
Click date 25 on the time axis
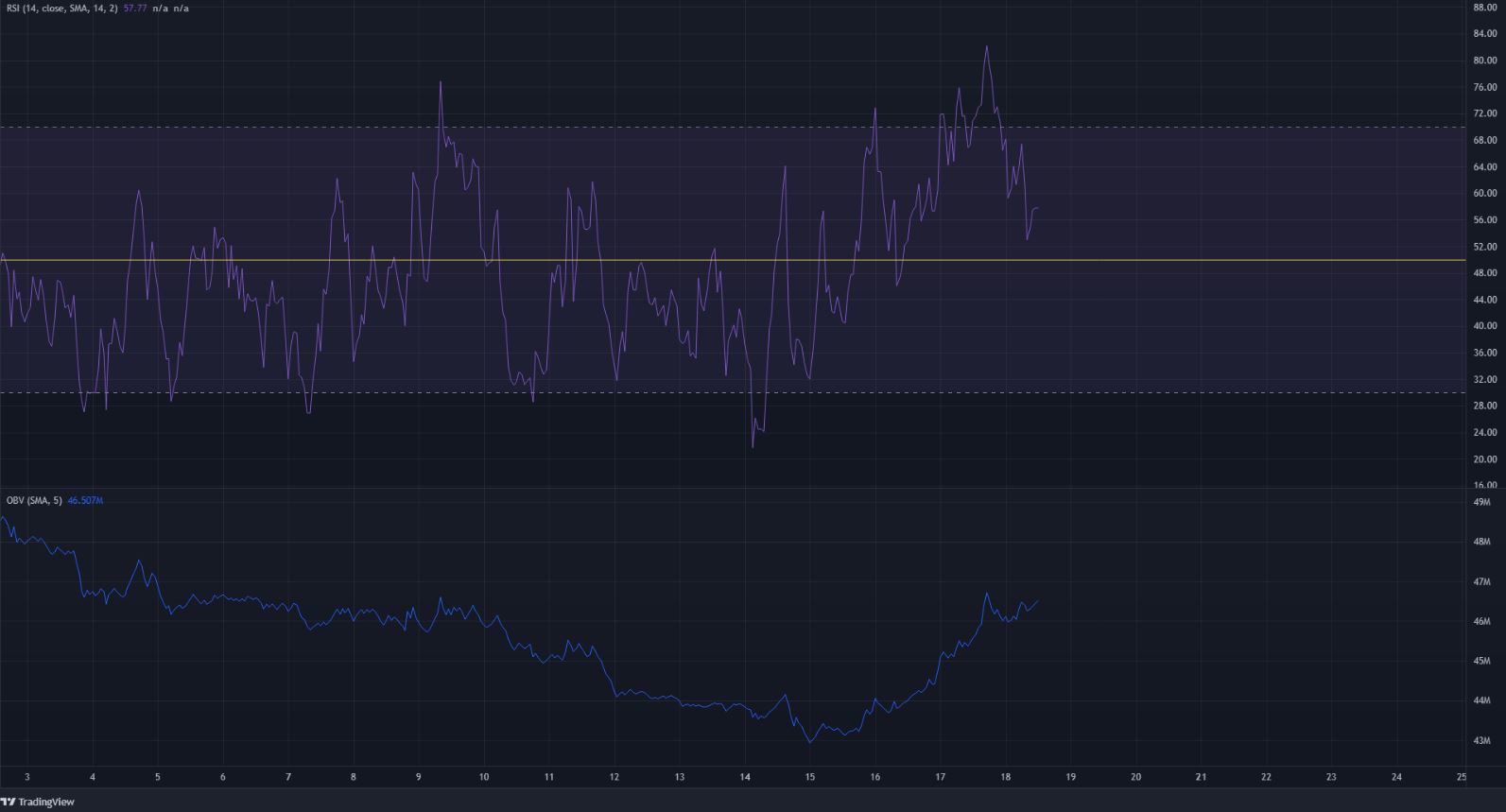tap(1462, 777)
